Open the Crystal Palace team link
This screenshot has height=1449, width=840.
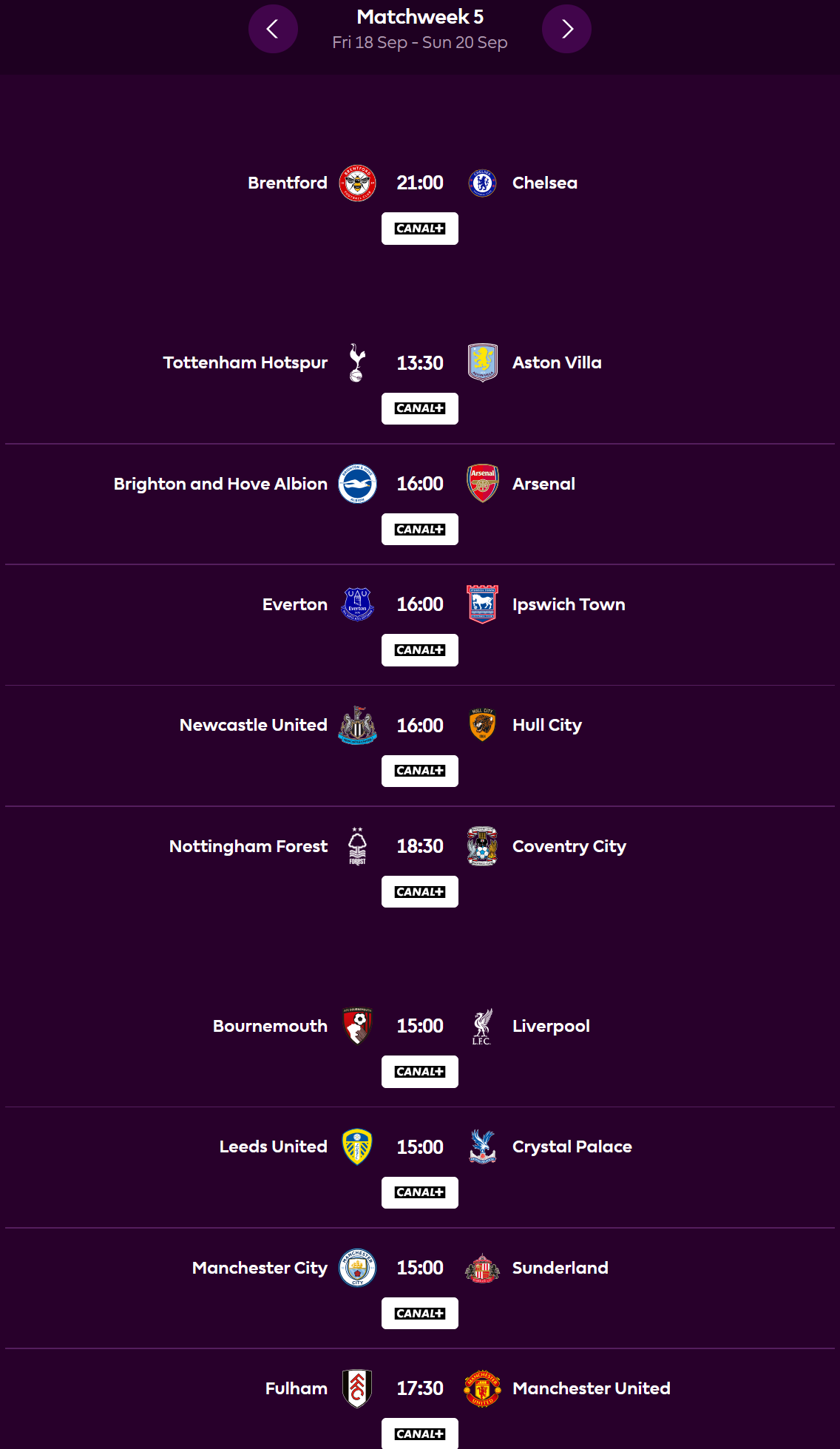tap(572, 1146)
